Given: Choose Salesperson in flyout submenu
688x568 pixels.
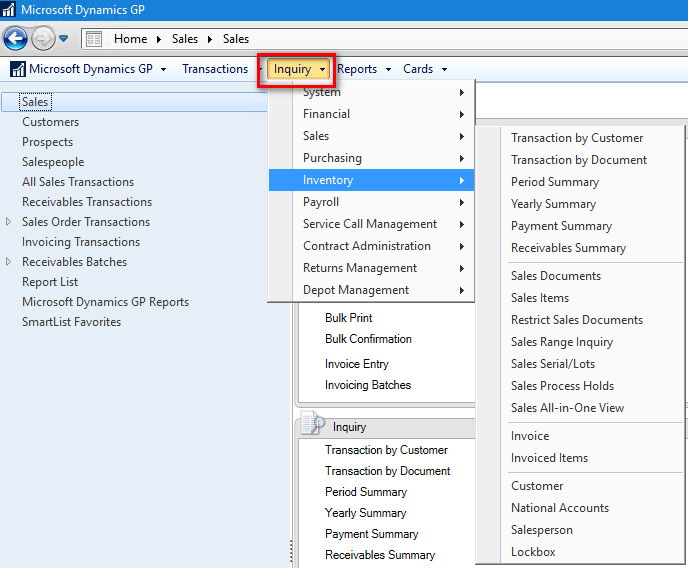Looking at the screenshot, I should coord(541,529).
